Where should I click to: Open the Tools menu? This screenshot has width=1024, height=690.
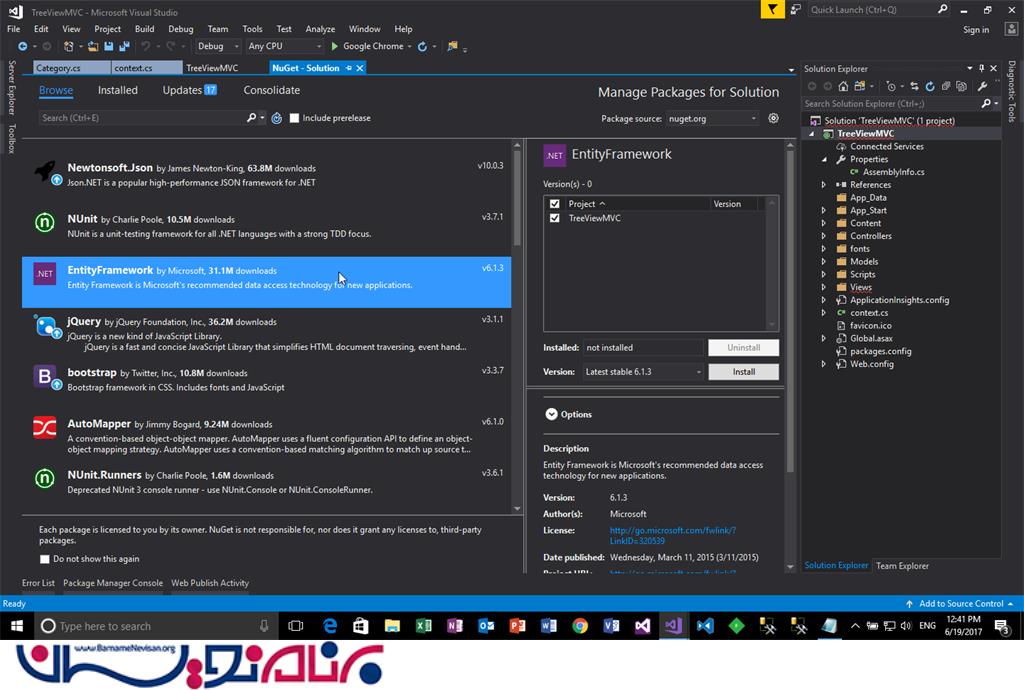(252, 29)
